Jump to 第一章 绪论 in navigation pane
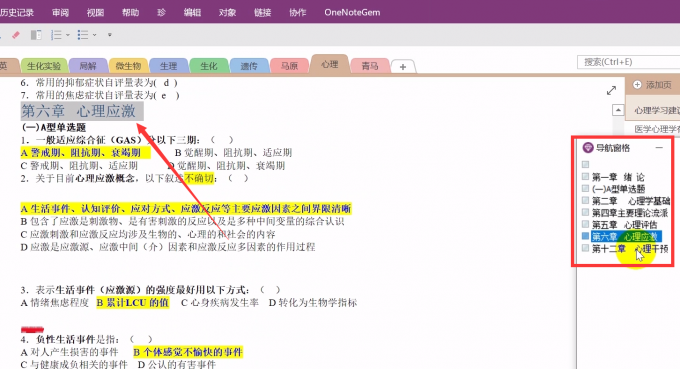This screenshot has width=680, height=369. (618, 177)
